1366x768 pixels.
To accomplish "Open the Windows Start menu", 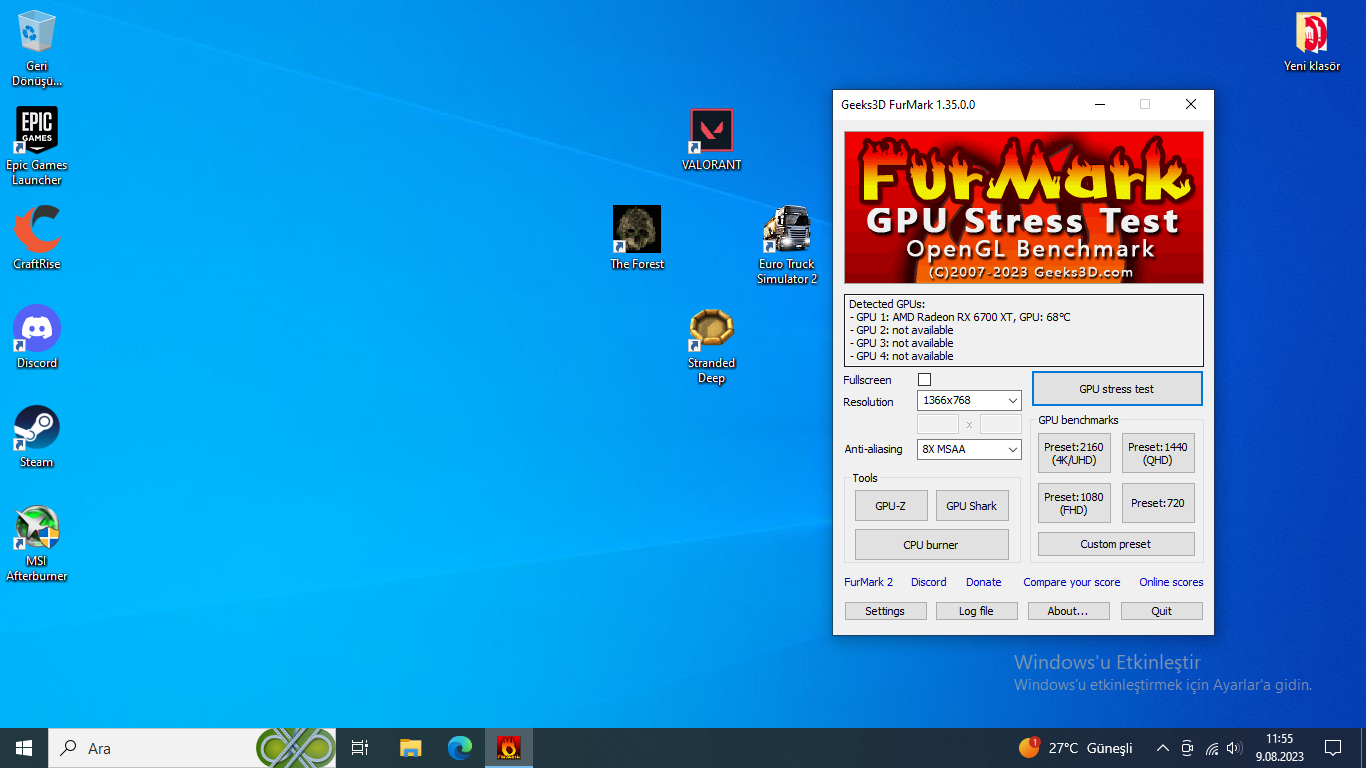I will pos(24,748).
